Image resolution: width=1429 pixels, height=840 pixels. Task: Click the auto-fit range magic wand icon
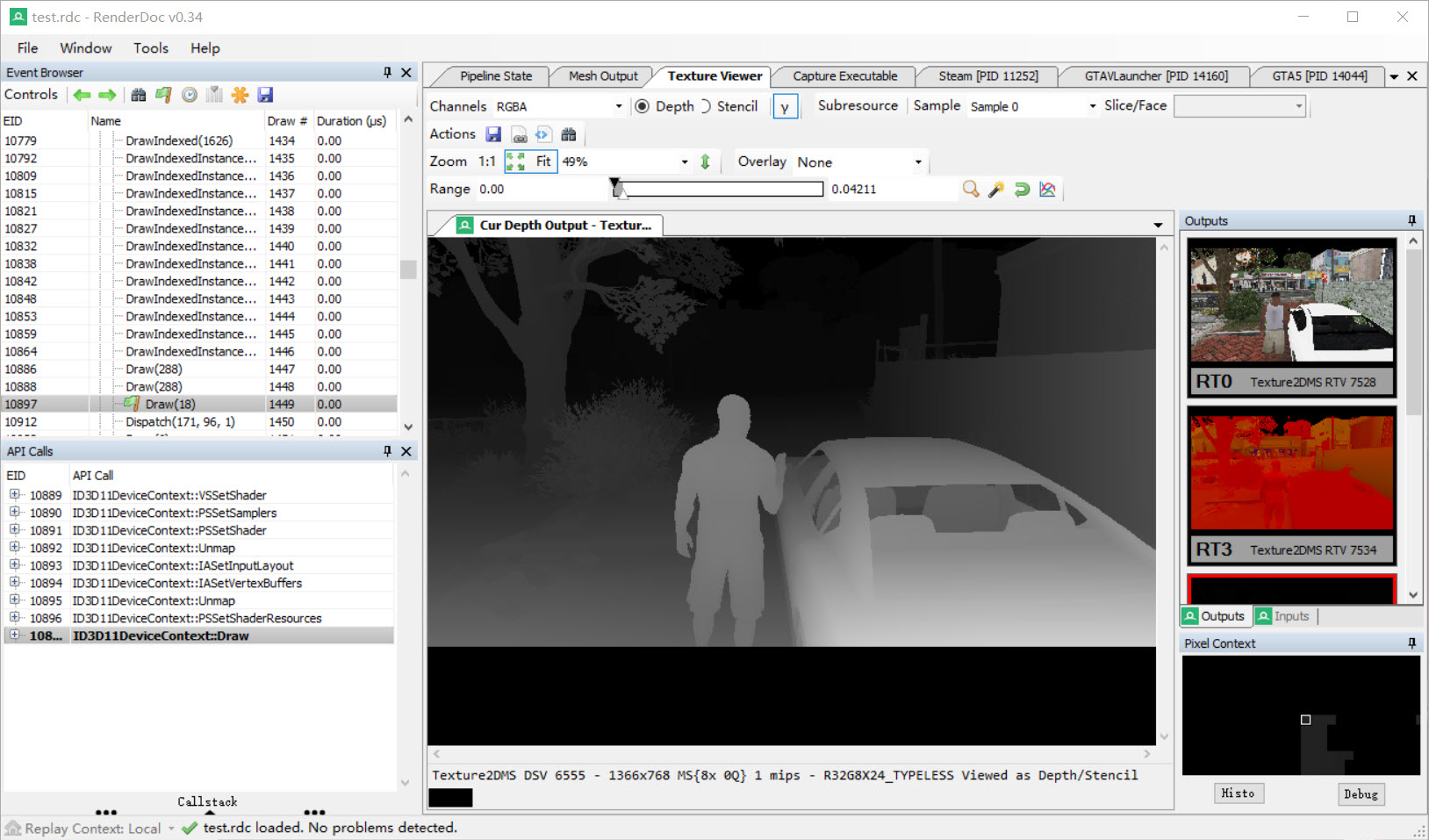click(x=996, y=190)
